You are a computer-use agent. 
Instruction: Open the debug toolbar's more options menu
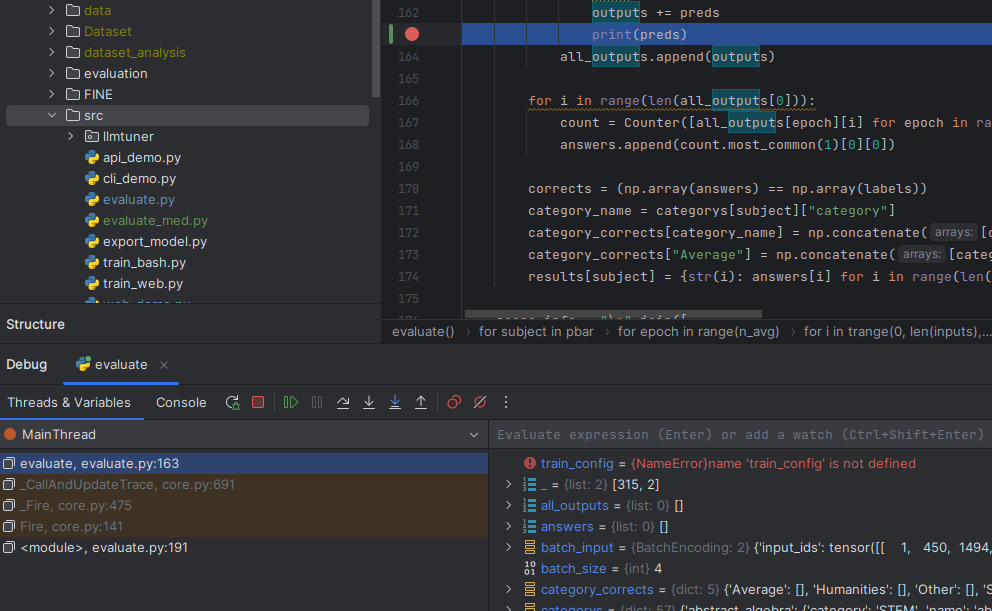(x=505, y=402)
